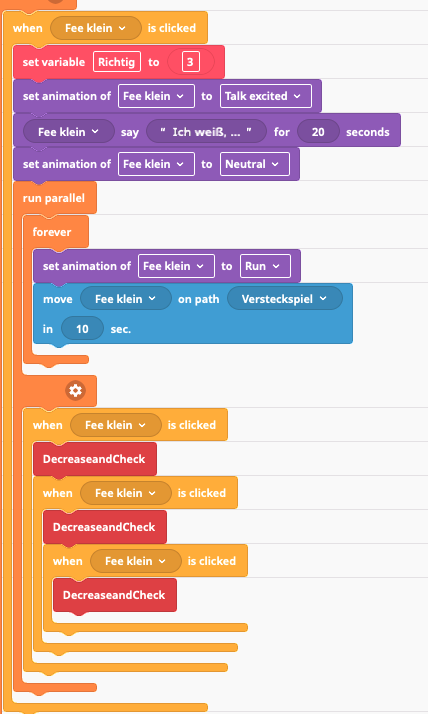Open Fee klein dropdown in top when-clicked block
This screenshot has width=428, height=714.
click(96, 28)
